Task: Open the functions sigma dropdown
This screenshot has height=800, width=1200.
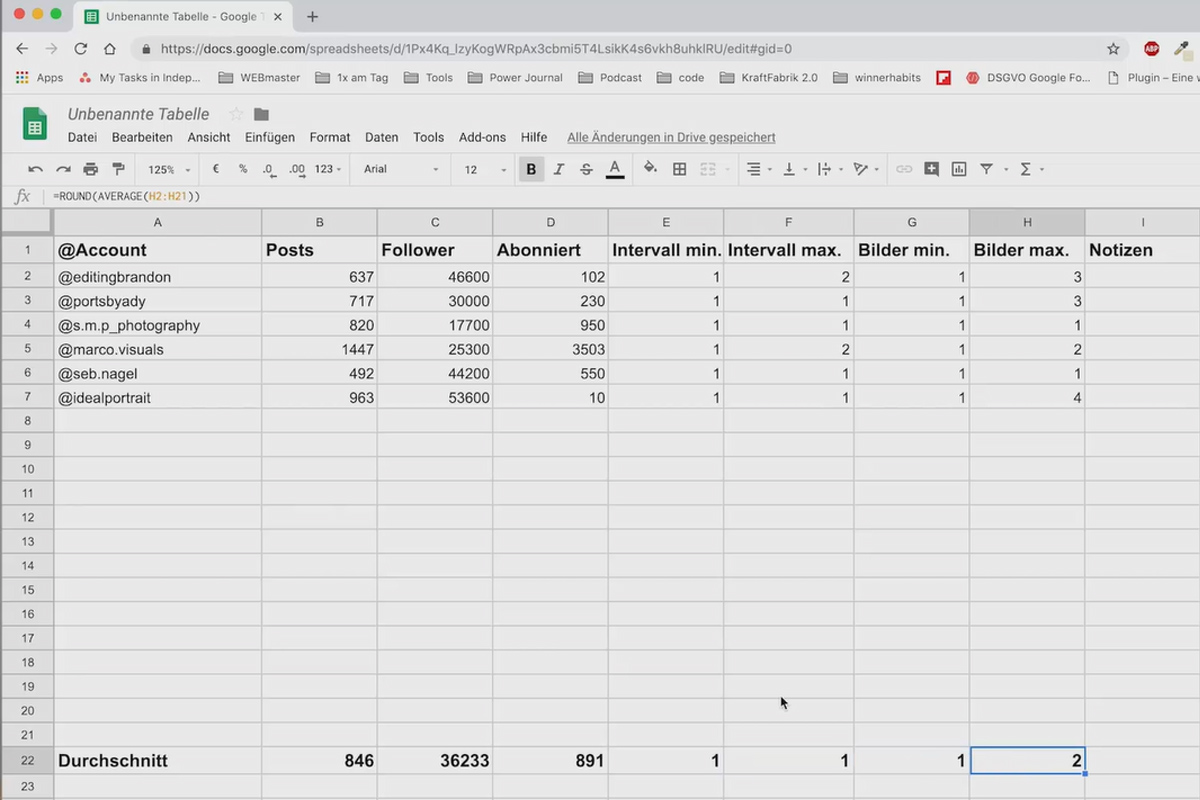Action: 1031,170
